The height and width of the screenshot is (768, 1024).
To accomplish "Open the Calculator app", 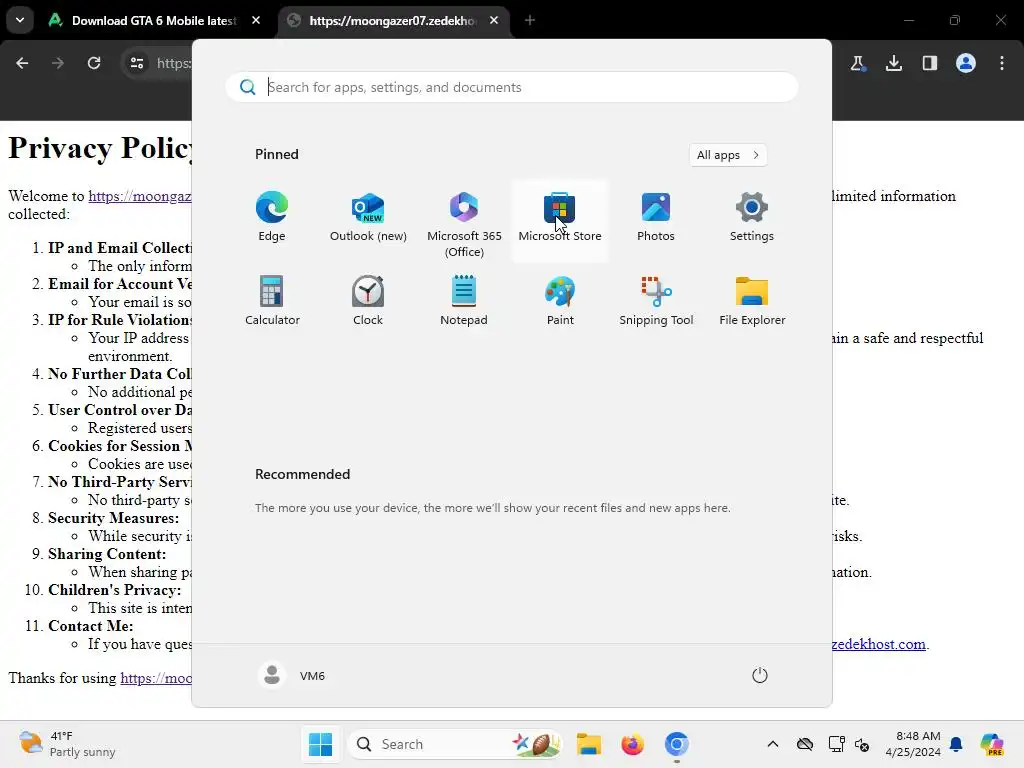I will click(272, 302).
